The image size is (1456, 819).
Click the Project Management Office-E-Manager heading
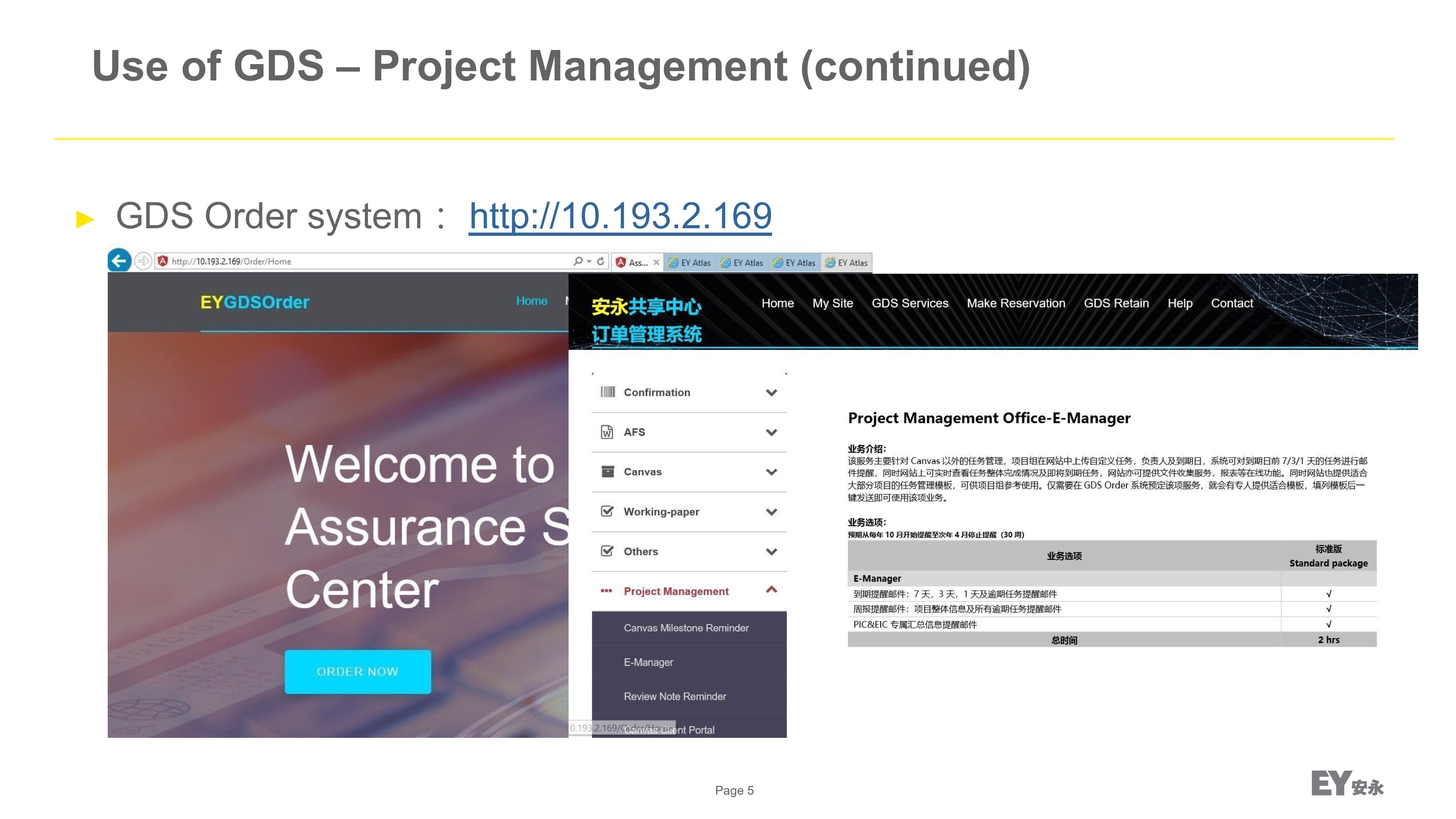point(989,418)
